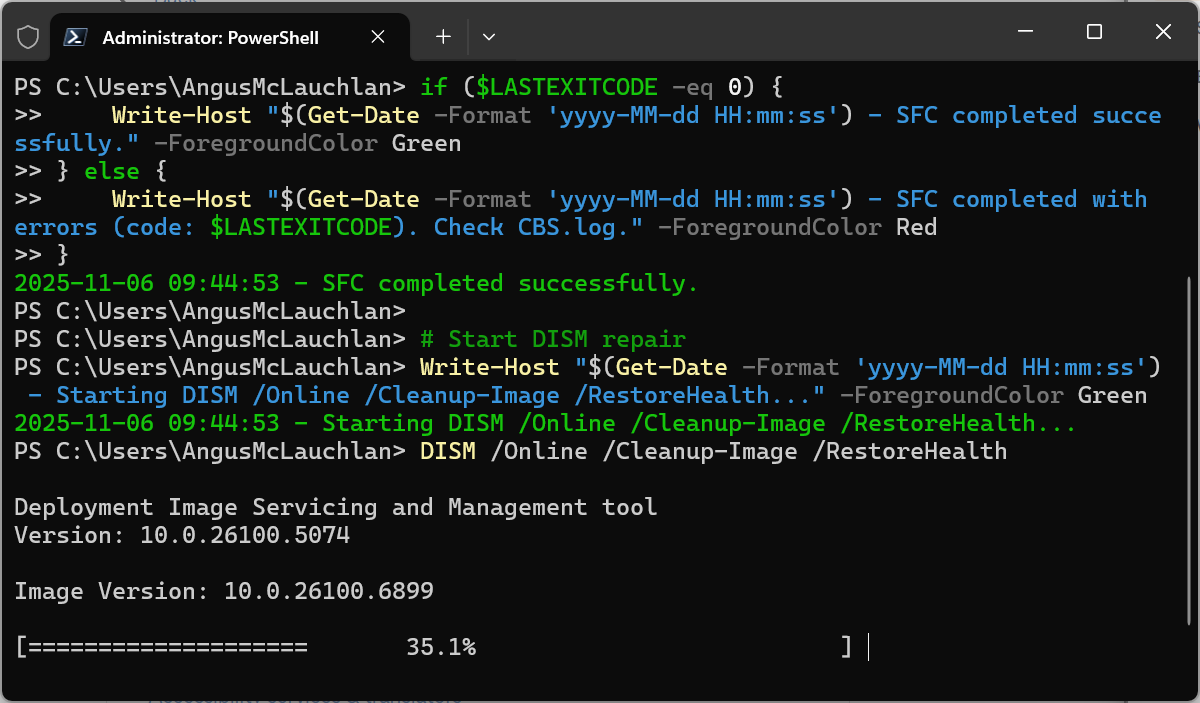Close the Administrator: PowerShell tab

[x=378, y=37]
